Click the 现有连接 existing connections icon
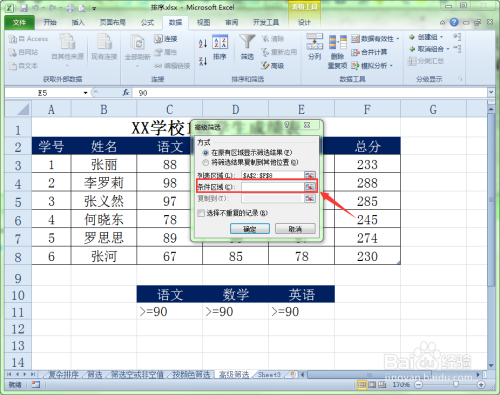The height and width of the screenshot is (395, 500). click(104, 42)
